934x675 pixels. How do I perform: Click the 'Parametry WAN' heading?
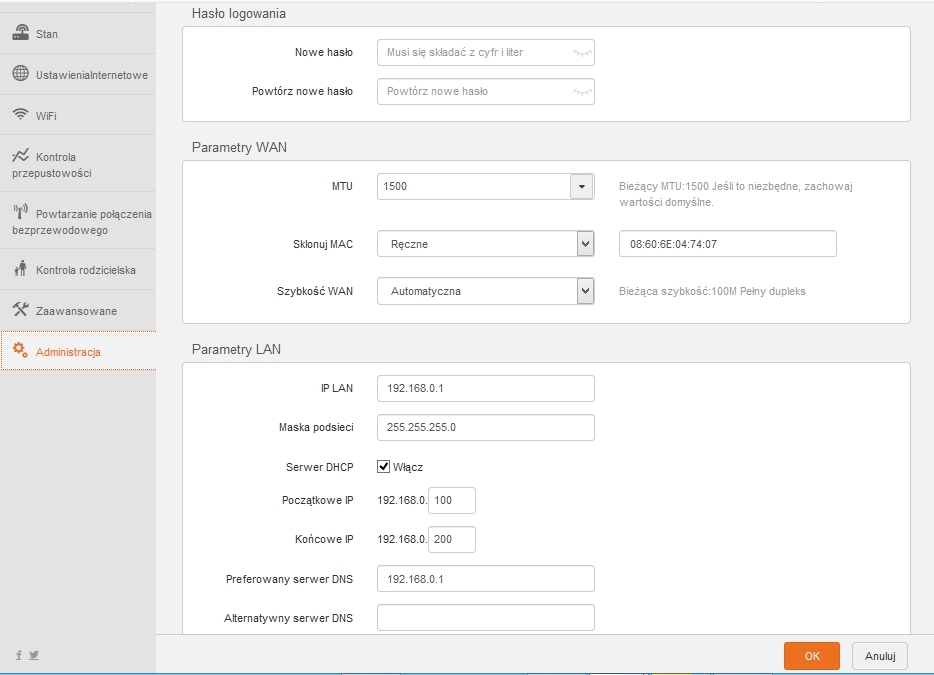tap(239, 147)
